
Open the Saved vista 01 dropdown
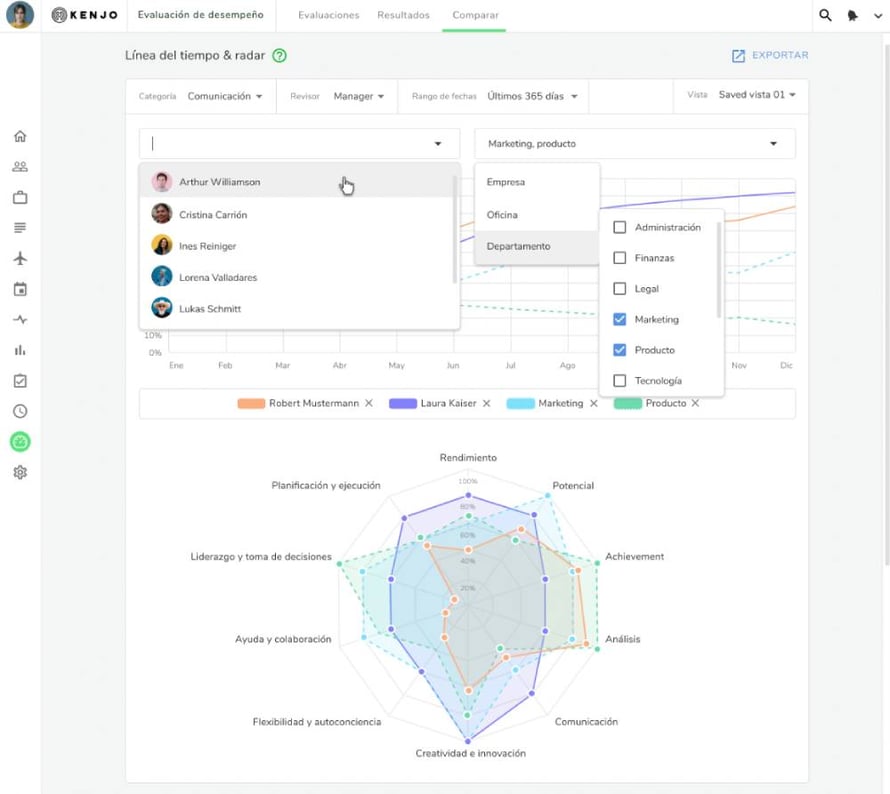[756, 95]
